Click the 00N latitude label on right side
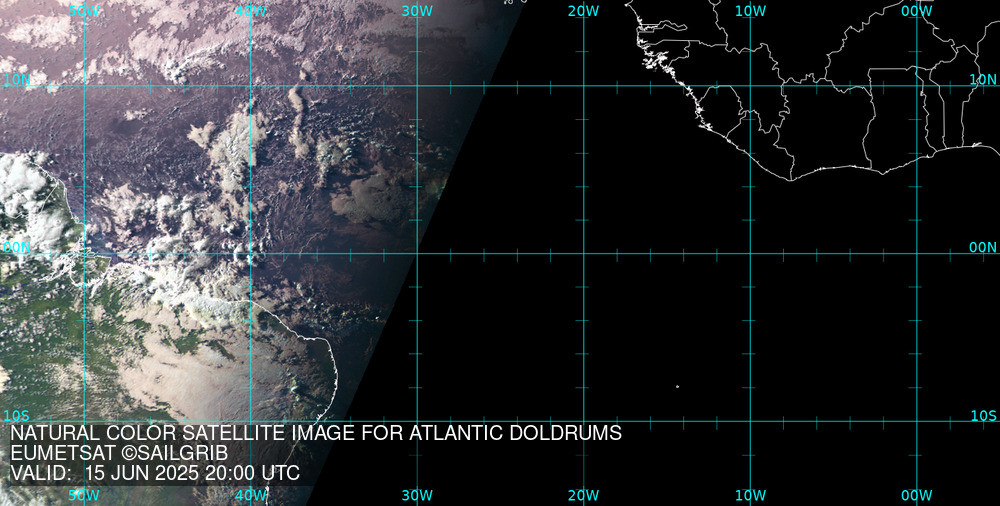1000x506 pixels. (983, 248)
